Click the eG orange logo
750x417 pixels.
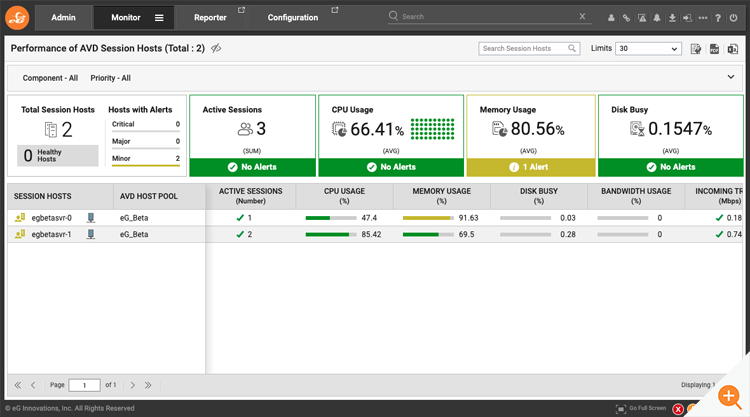click(17, 18)
